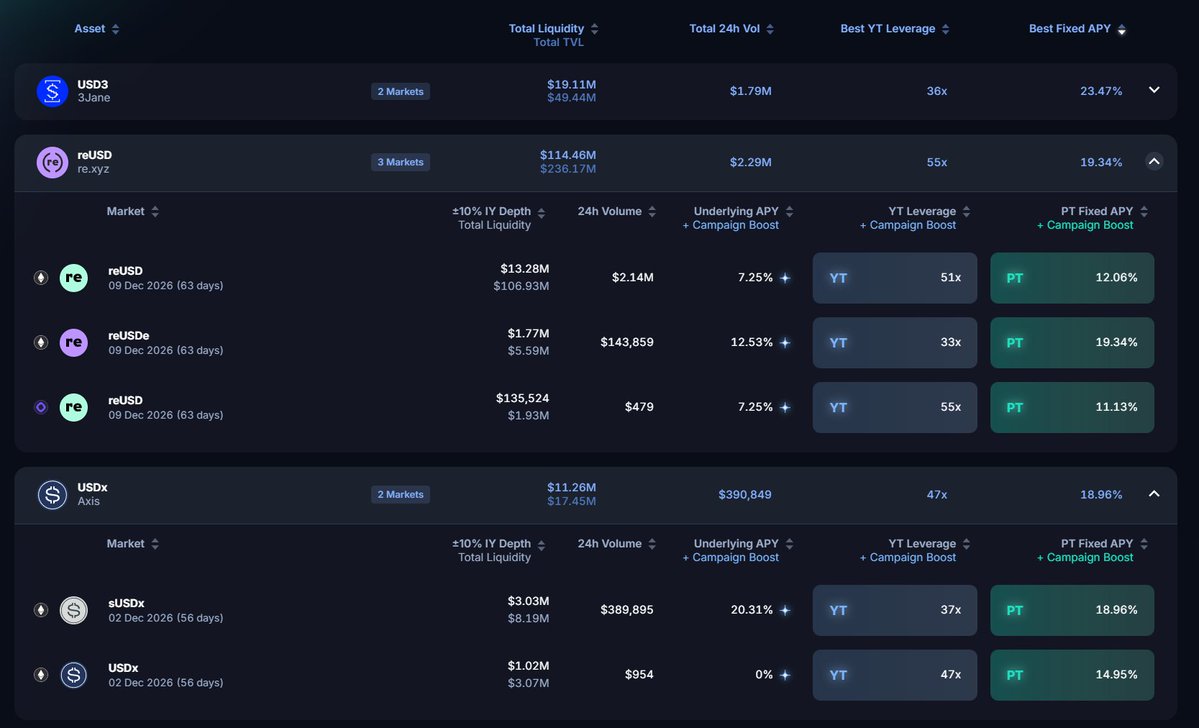Collapse the USDx asset section

pyautogui.click(x=1154, y=494)
